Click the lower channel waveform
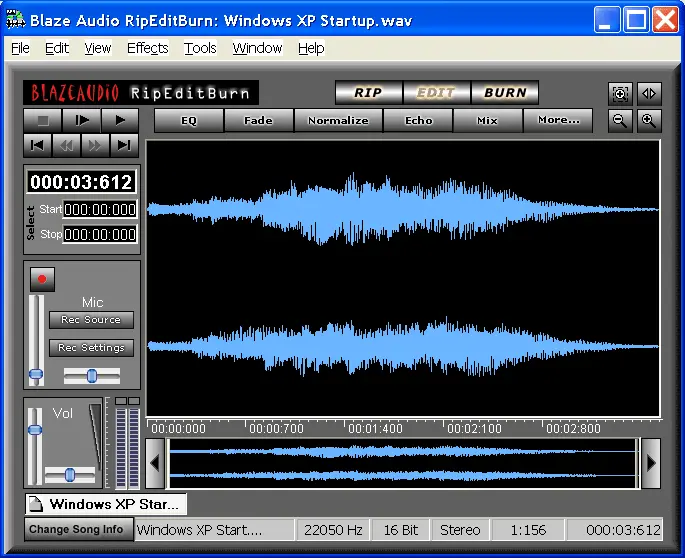This screenshot has width=685, height=558. point(402,347)
